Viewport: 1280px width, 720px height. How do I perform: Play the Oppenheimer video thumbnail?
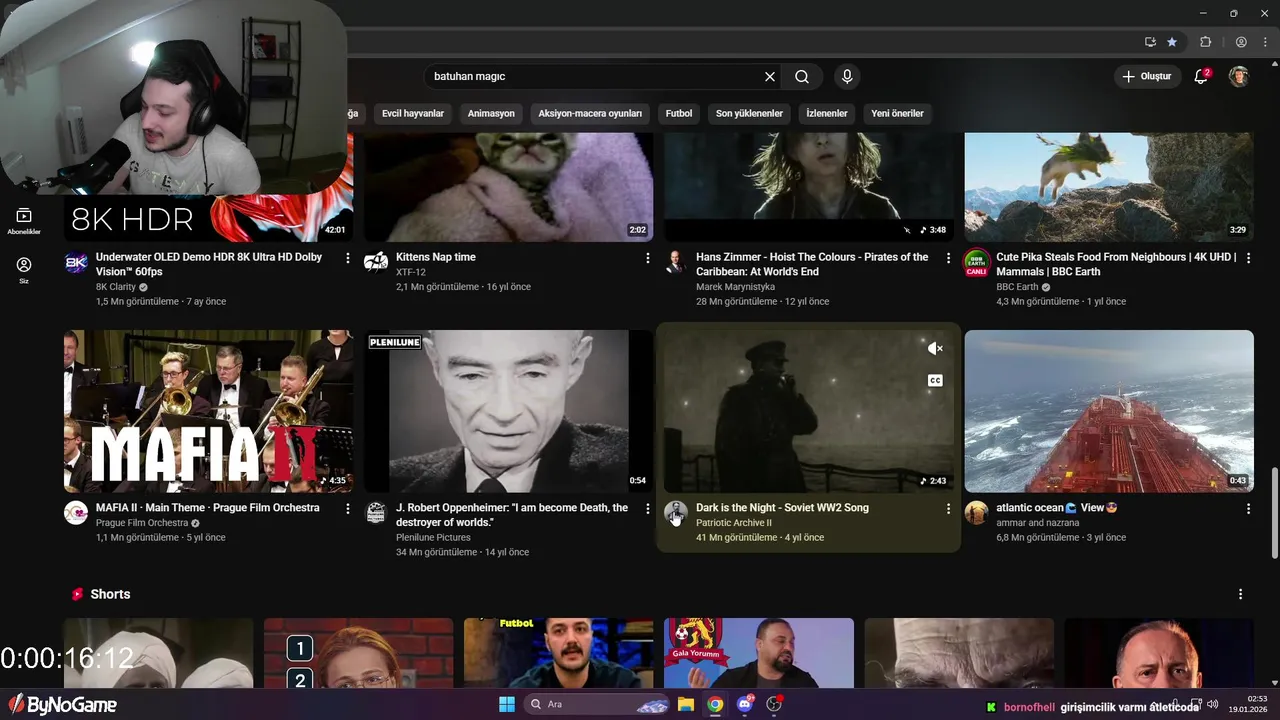coord(508,411)
